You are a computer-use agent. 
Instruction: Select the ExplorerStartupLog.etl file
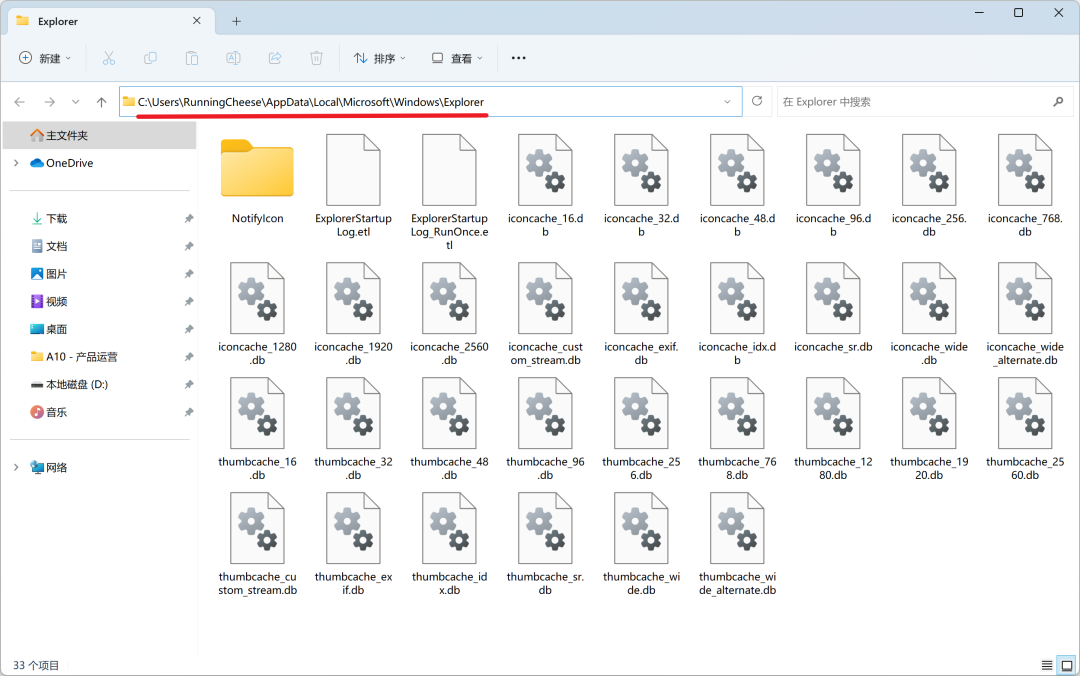353,186
